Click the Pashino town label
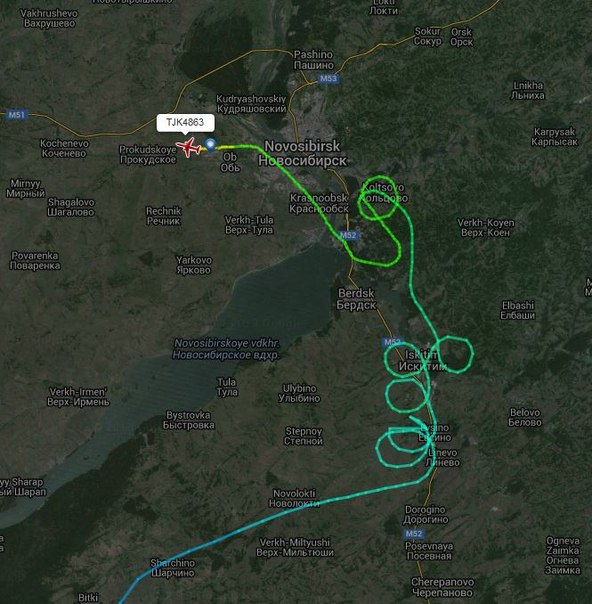The image size is (592, 604). click(314, 60)
